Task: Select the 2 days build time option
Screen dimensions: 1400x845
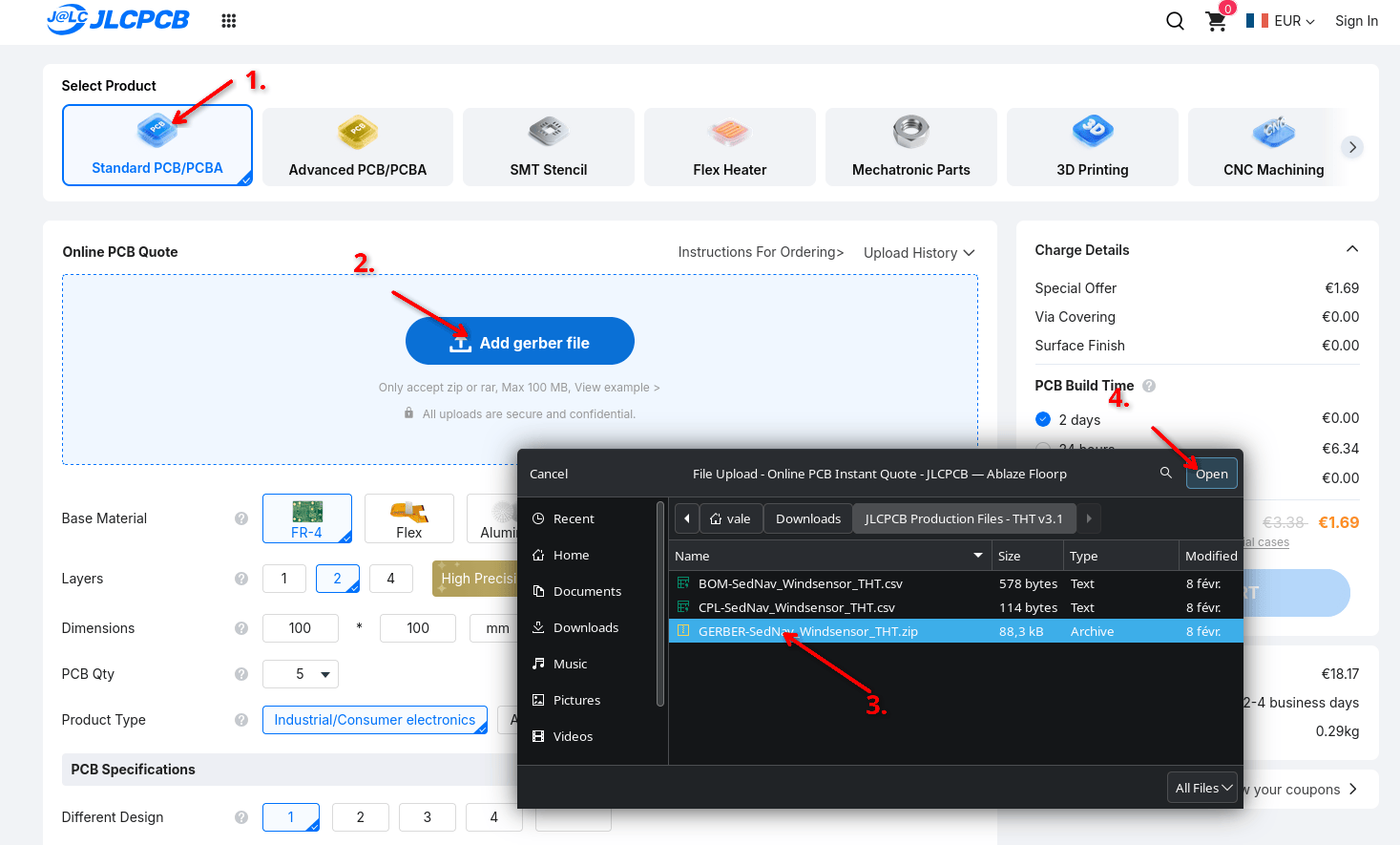Action: pyautogui.click(x=1043, y=419)
